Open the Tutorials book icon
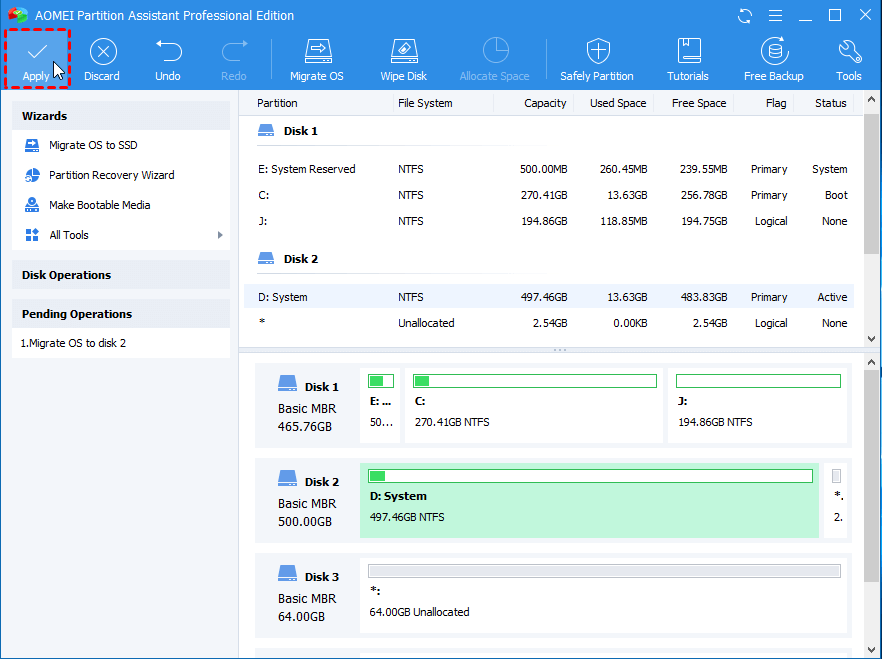The image size is (882, 659). click(688, 52)
